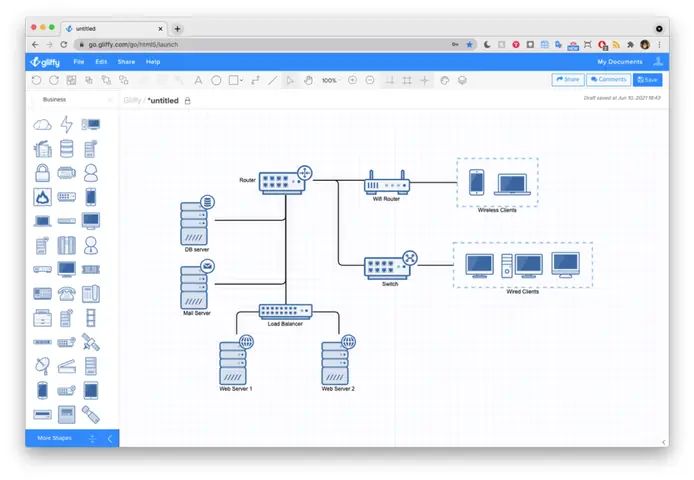Pick the satellite dish shape
694x480 pixels.
point(42,366)
